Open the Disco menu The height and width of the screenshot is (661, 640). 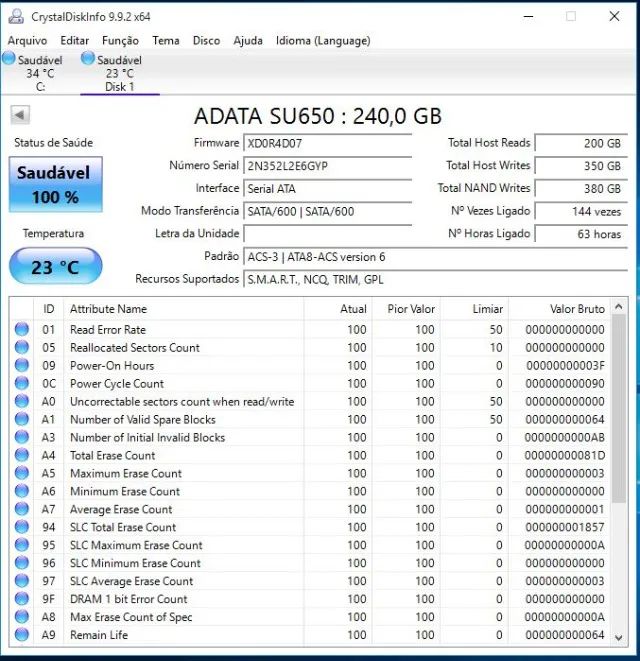pos(206,40)
